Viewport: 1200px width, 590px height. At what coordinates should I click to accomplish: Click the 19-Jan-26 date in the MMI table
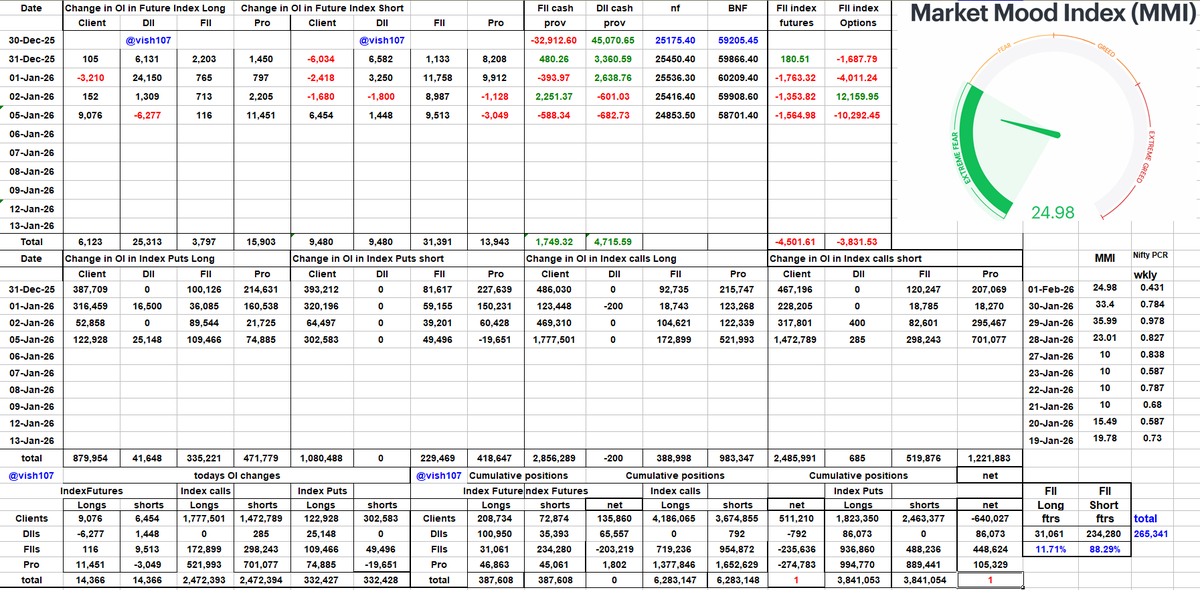tap(1053, 439)
